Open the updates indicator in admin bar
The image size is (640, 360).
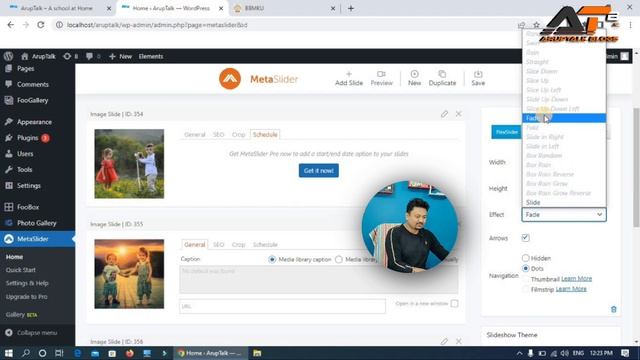tap(70, 56)
